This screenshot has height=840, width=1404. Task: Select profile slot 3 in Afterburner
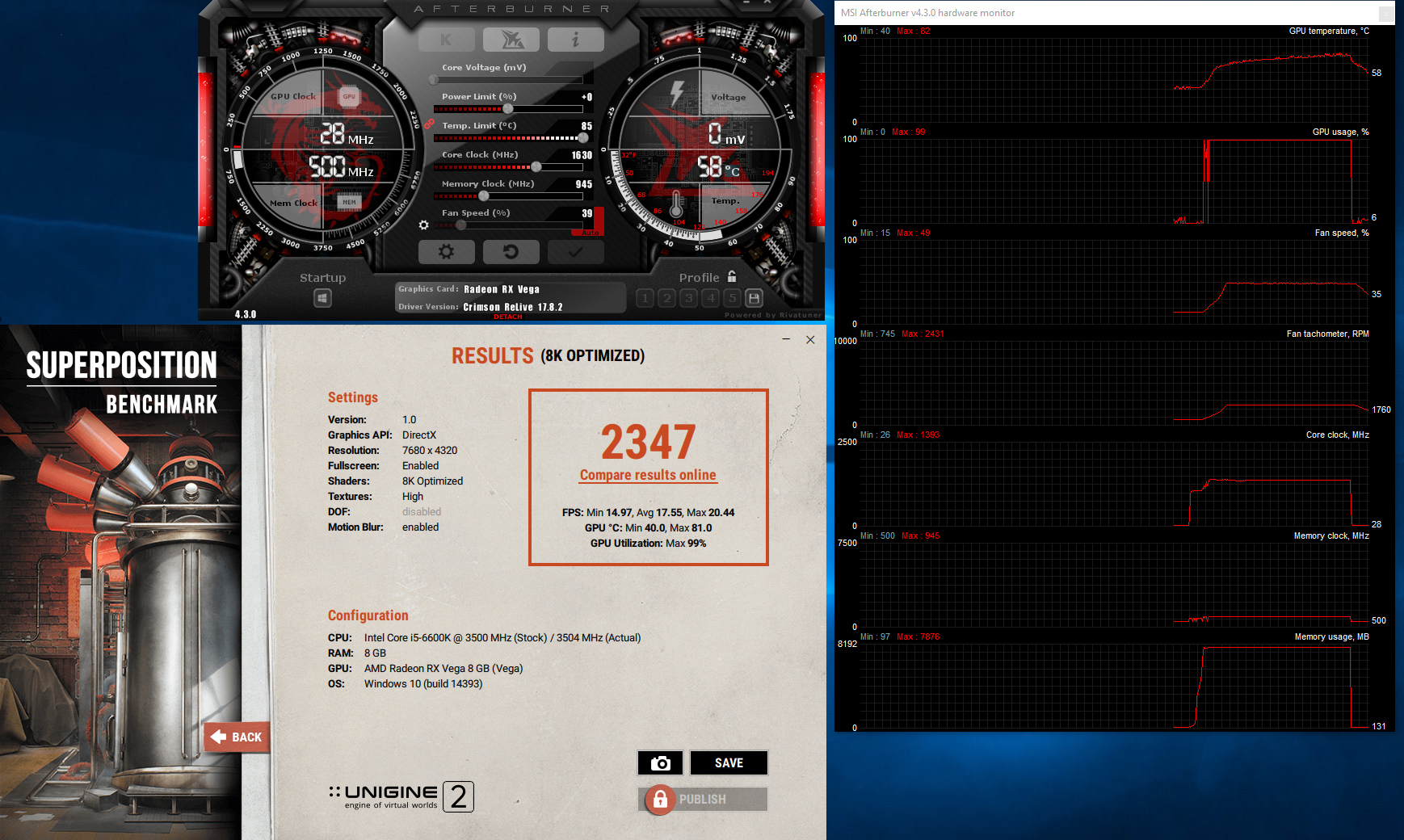coord(689,298)
